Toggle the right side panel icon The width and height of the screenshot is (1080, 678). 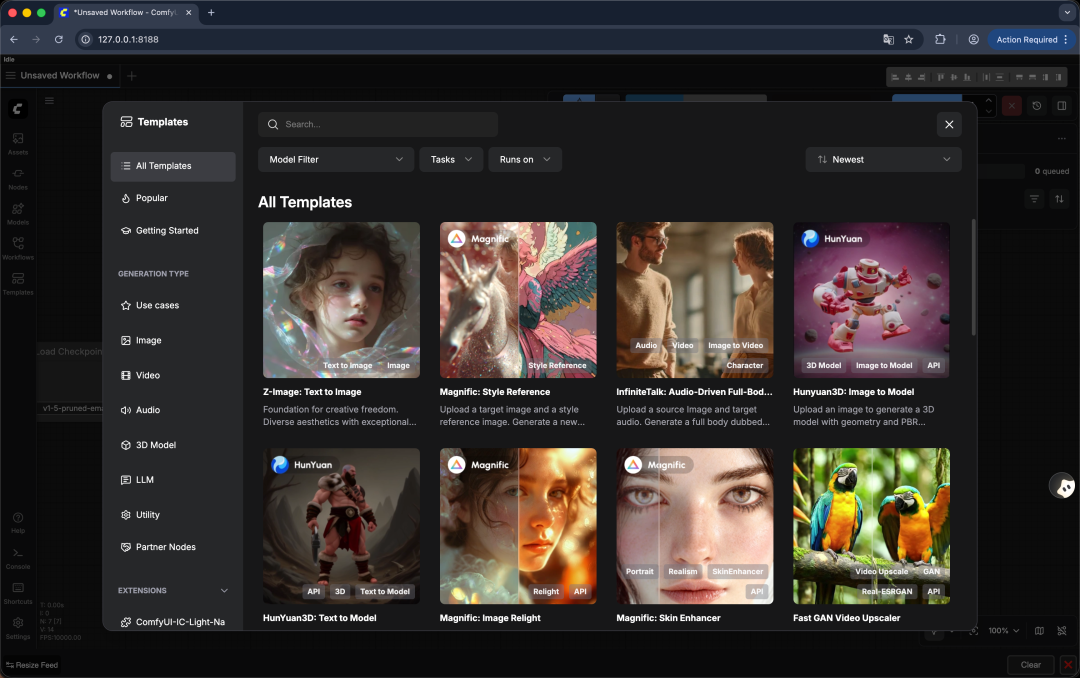(x=1061, y=106)
